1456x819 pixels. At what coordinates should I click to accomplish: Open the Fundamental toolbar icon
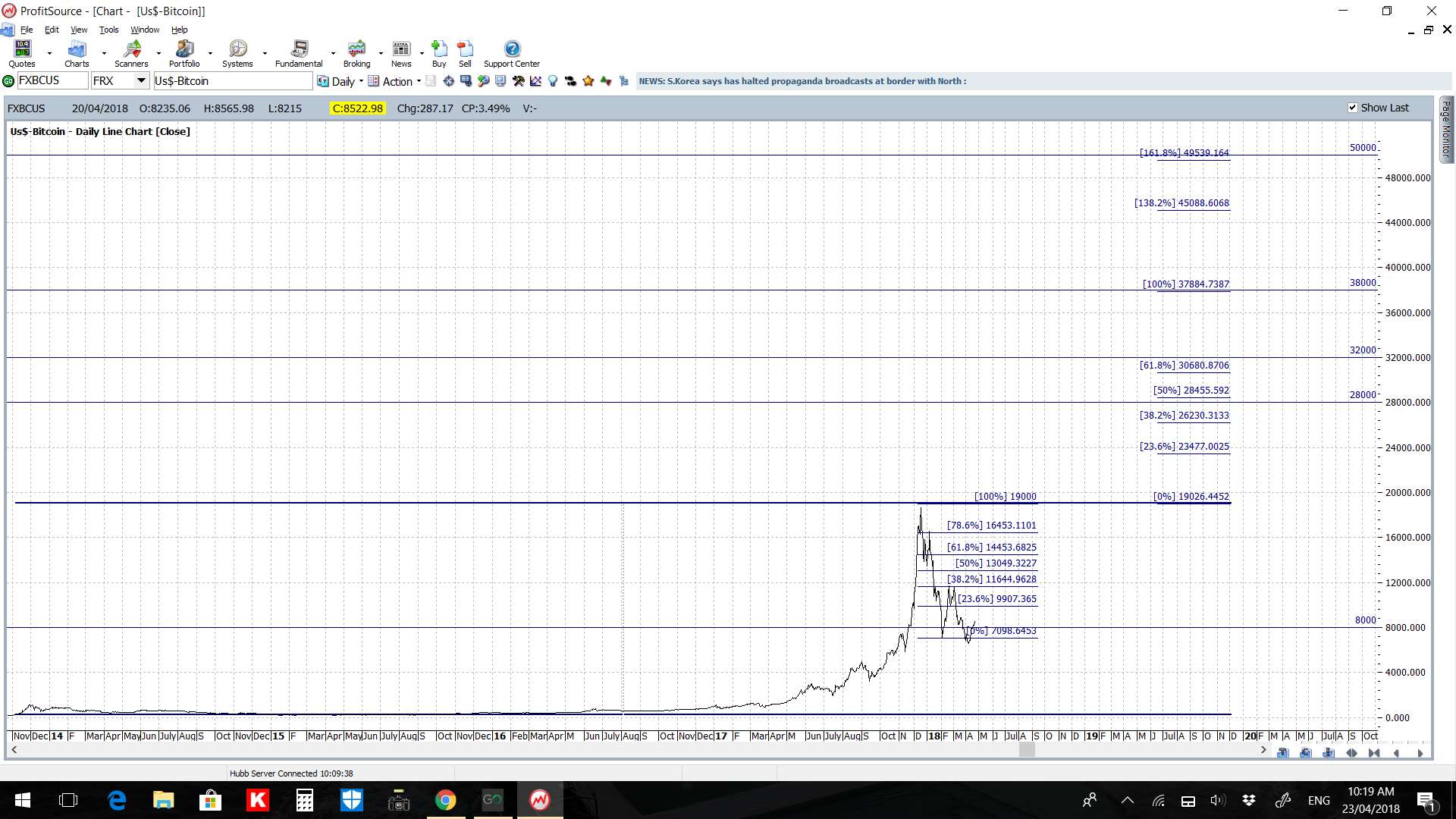click(x=299, y=53)
